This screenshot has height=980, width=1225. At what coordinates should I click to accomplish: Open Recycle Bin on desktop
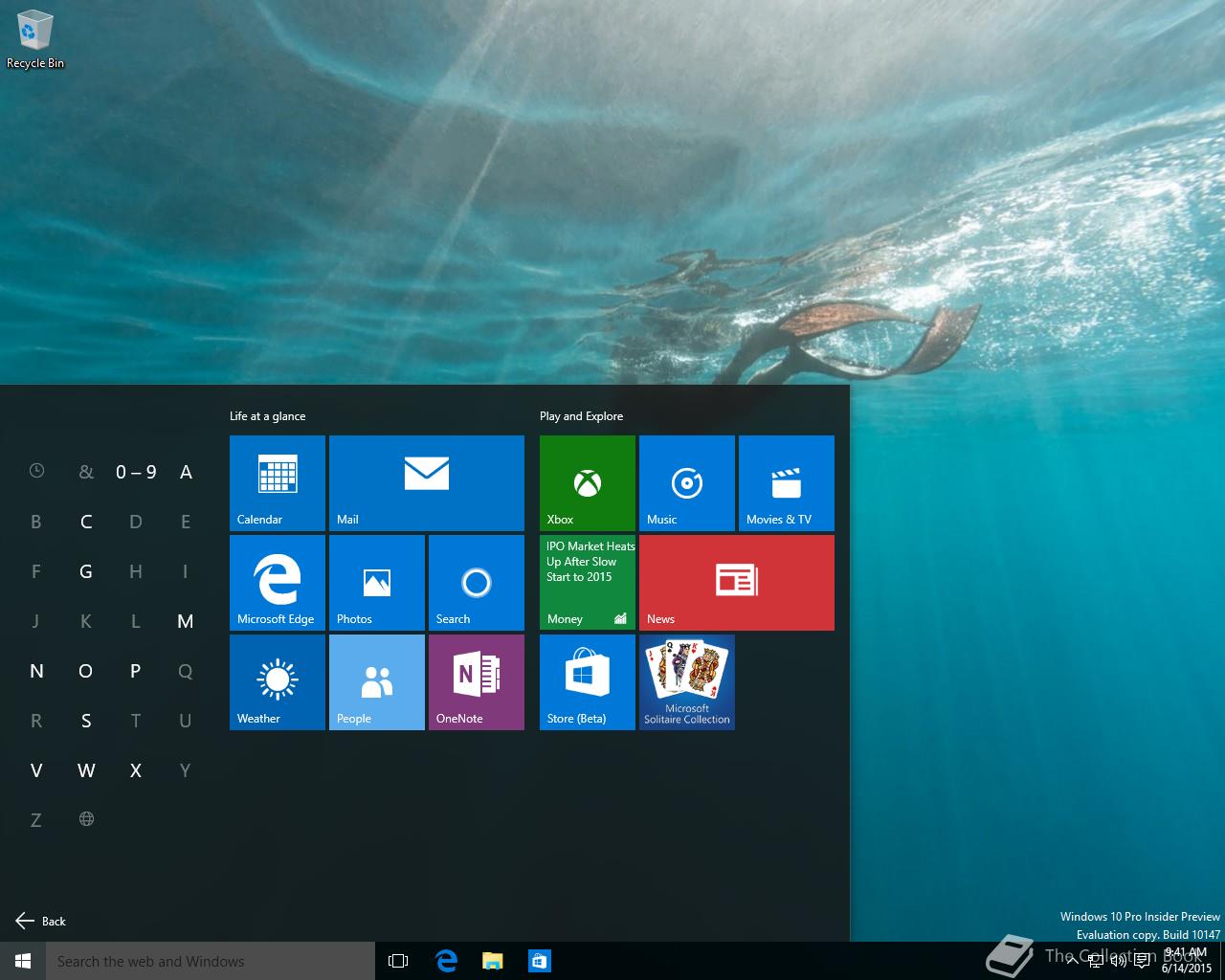click(x=35, y=40)
